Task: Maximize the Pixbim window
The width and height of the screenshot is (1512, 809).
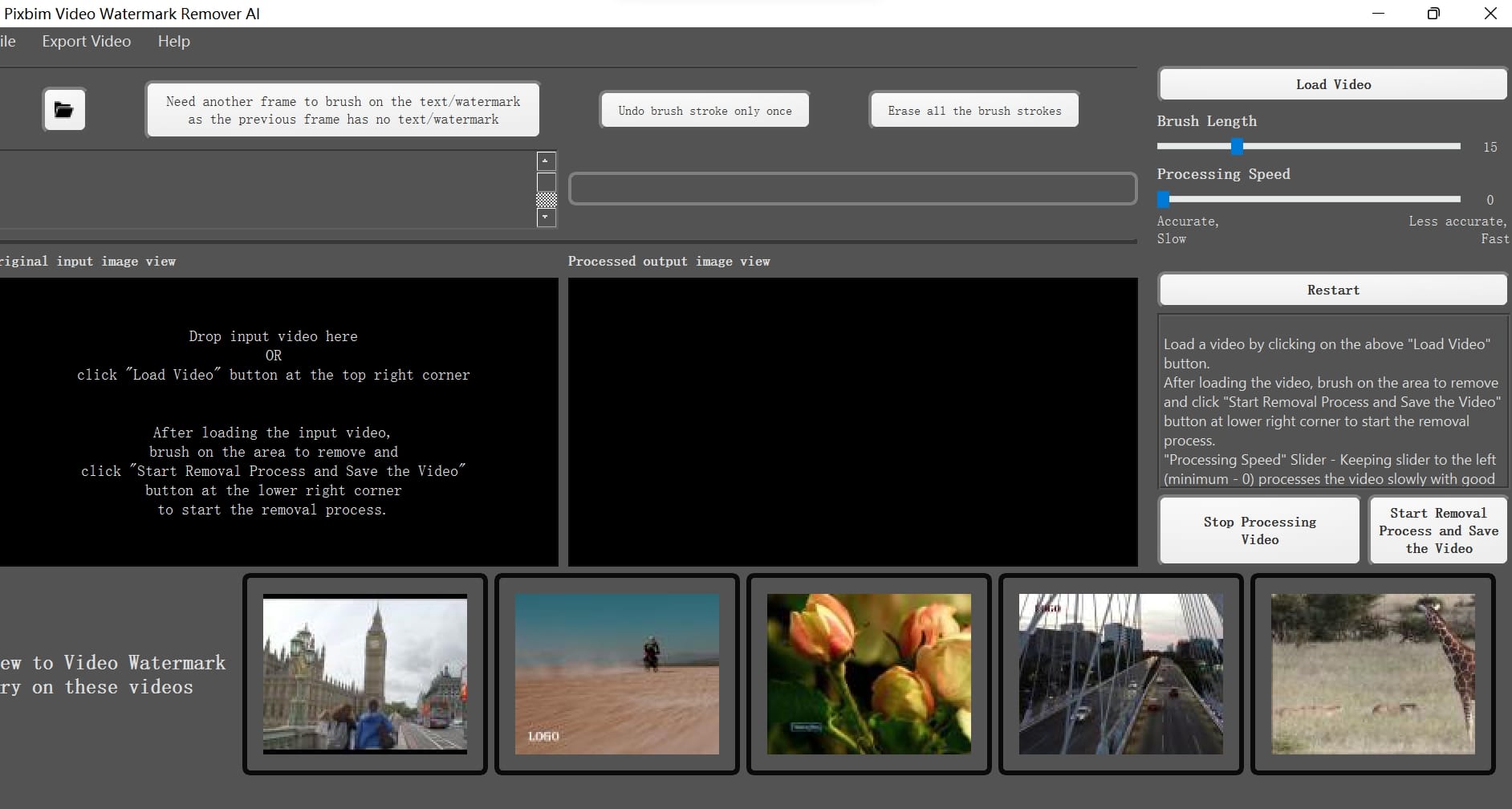Action: point(1433,14)
